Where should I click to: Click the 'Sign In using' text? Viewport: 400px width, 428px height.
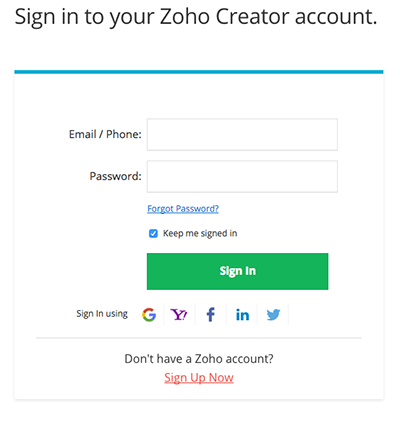click(x=102, y=314)
